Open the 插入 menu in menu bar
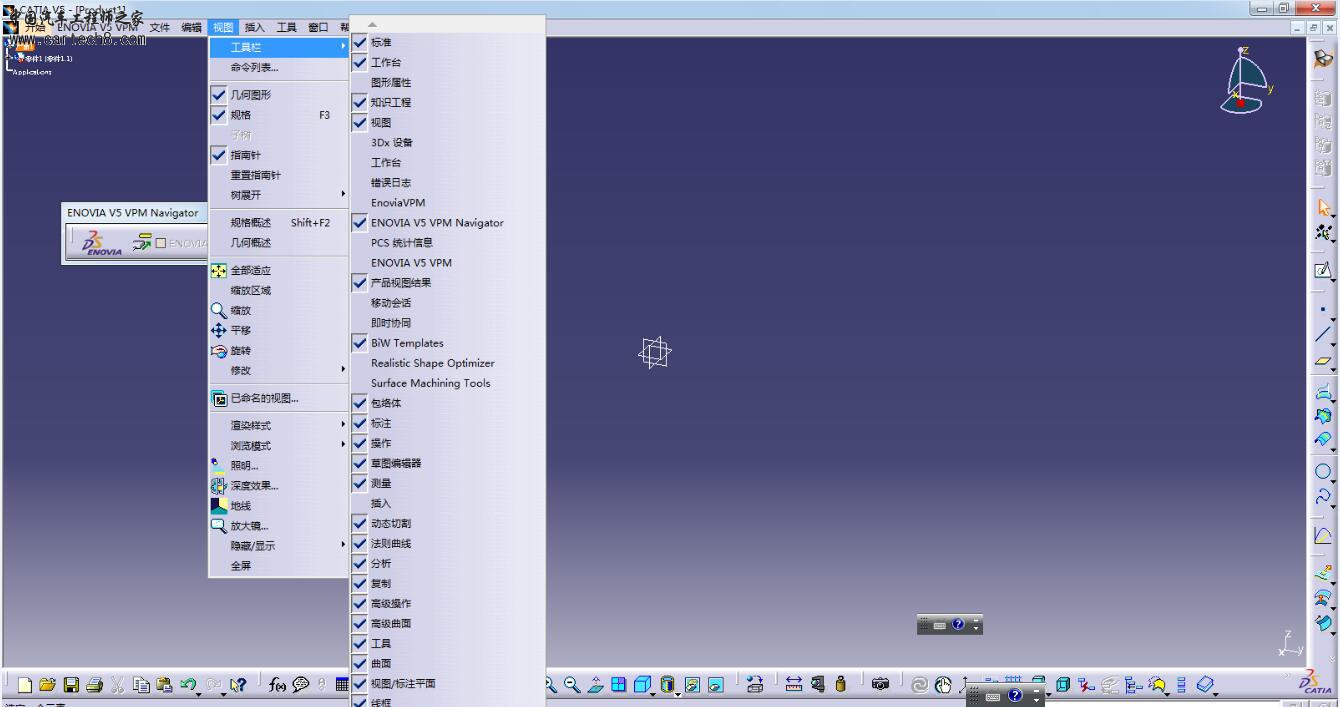Viewport: 1340px width, 707px height. coord(255,27)
